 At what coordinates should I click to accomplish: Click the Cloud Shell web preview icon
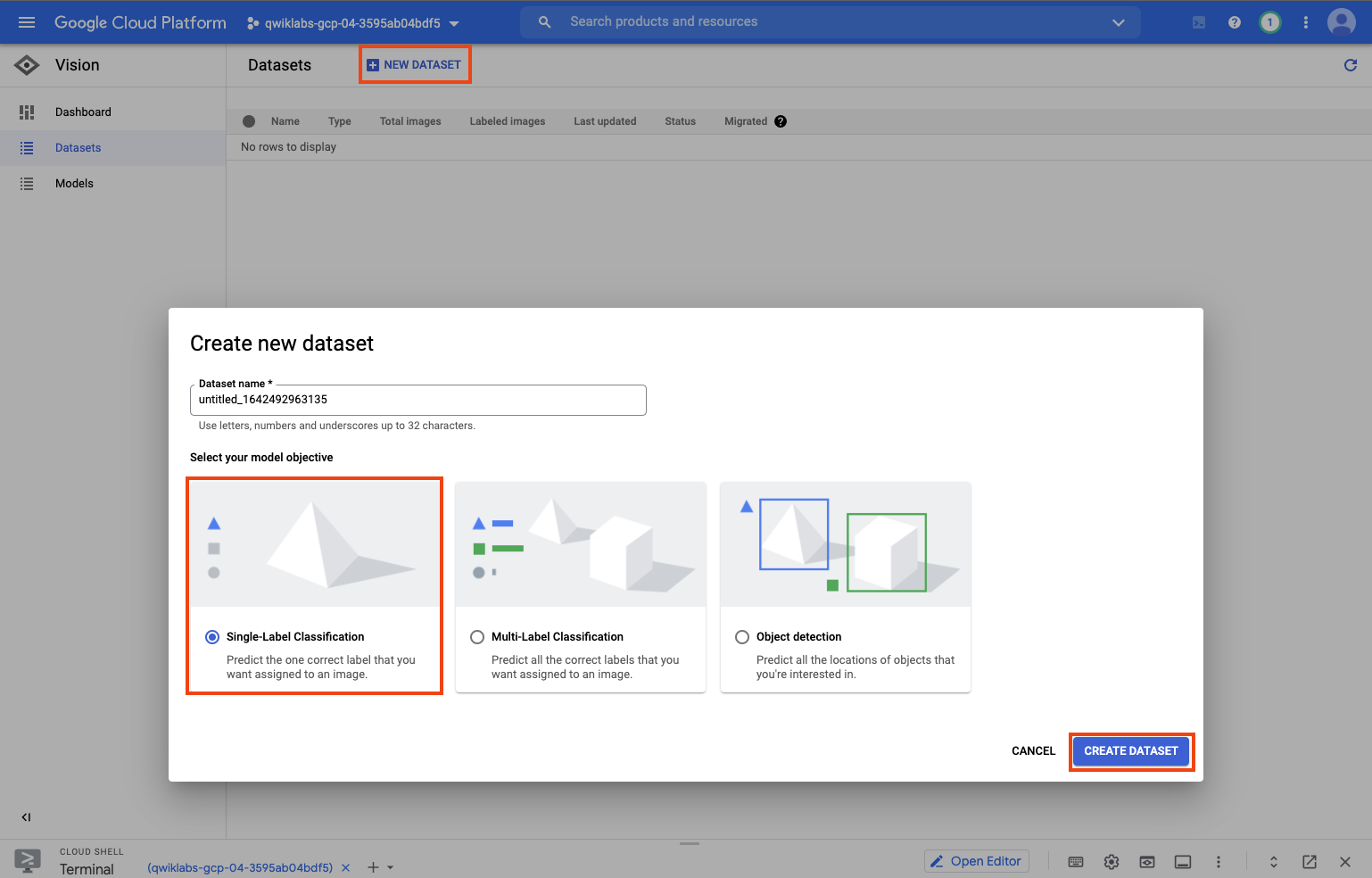coord(1147,862)
